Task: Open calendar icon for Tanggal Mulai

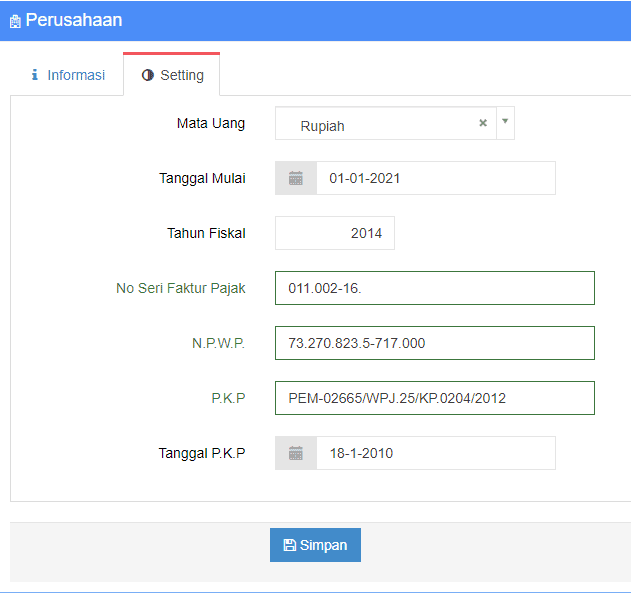Action: click(x=296, y=178)
